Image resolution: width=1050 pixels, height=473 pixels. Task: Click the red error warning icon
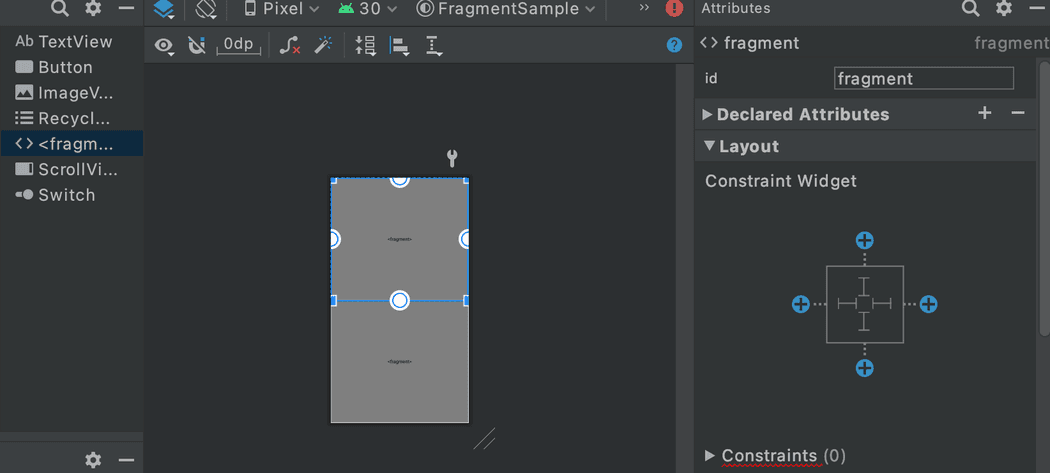[674, 9]
